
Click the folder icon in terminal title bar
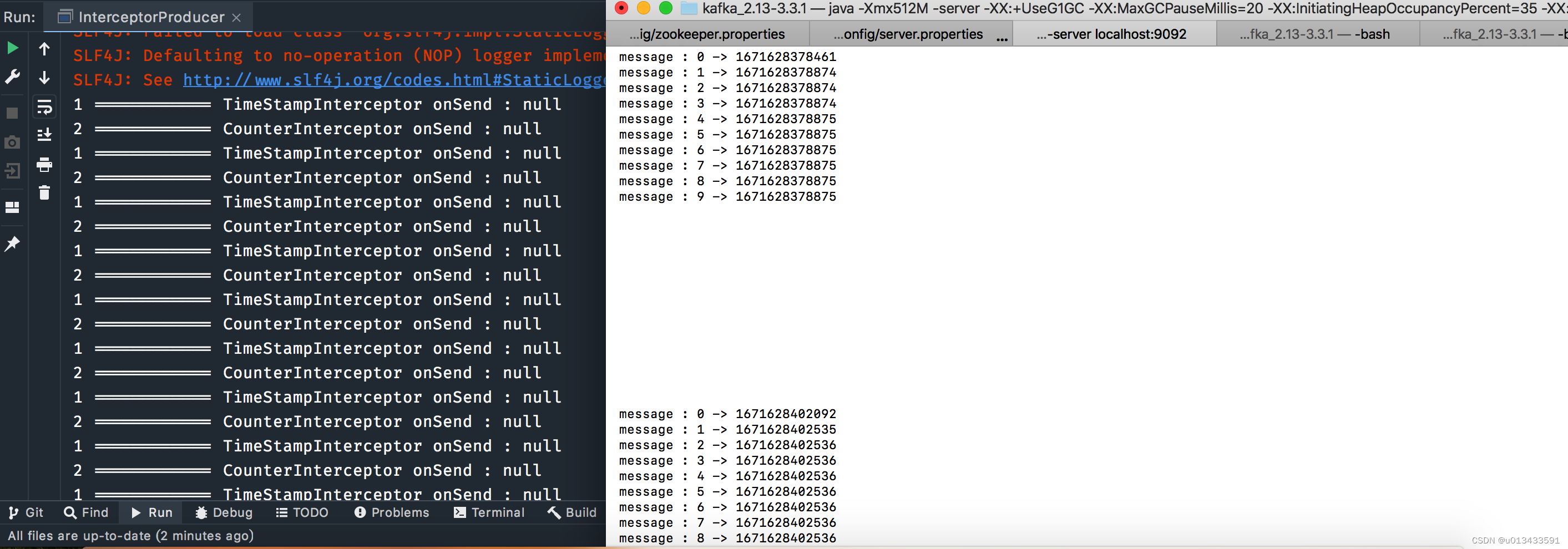[x=689, y=8]
